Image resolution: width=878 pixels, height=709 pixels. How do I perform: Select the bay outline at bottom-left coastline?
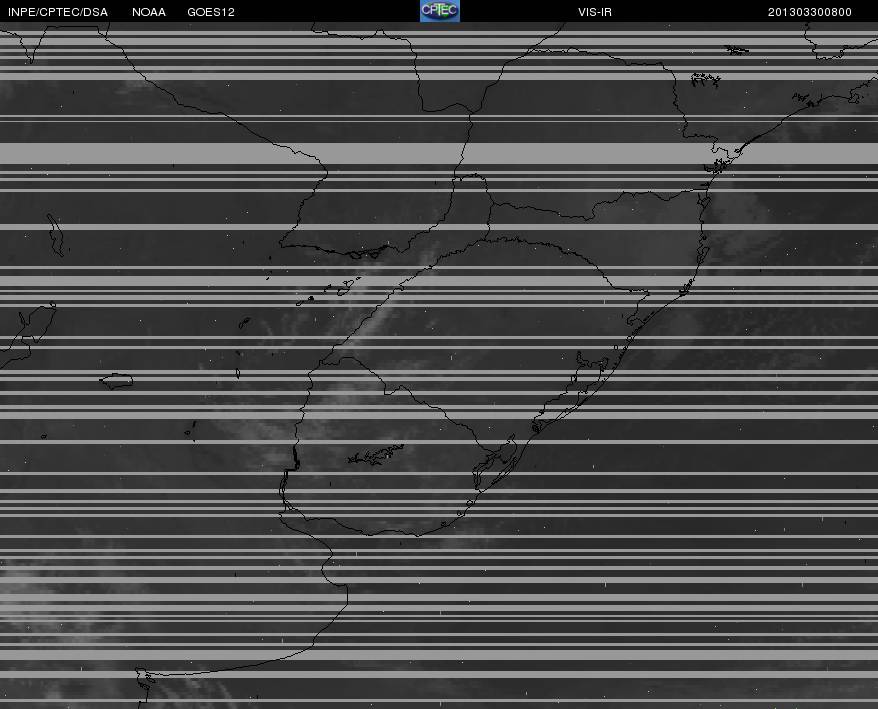tap(144, 684)
